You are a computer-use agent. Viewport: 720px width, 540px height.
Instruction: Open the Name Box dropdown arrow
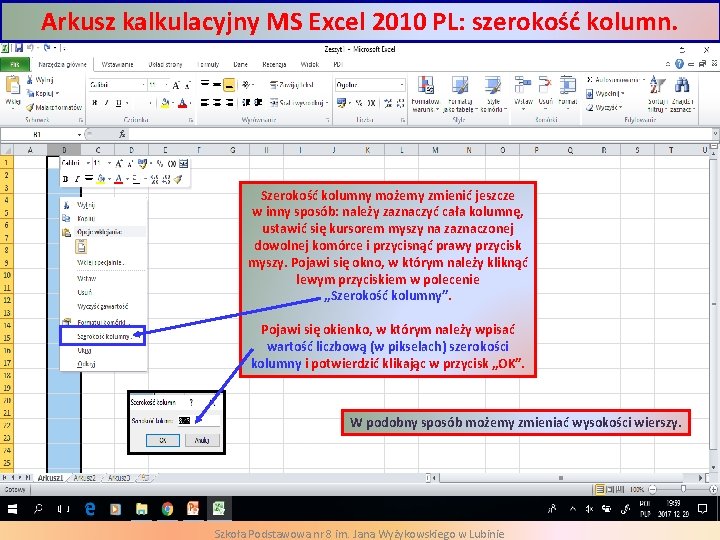pyautogui.click(x=79, y=135)
